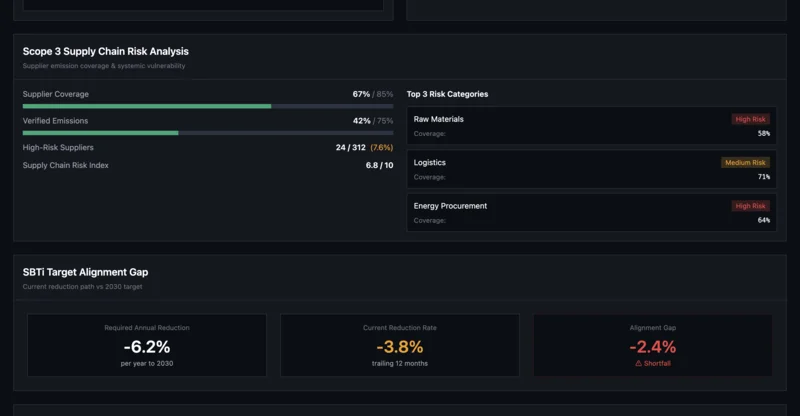Viewport: 800px width, 416px height.
Task: Click the SBTi Target Alignment Gap heading
Action: coord(85,272)
